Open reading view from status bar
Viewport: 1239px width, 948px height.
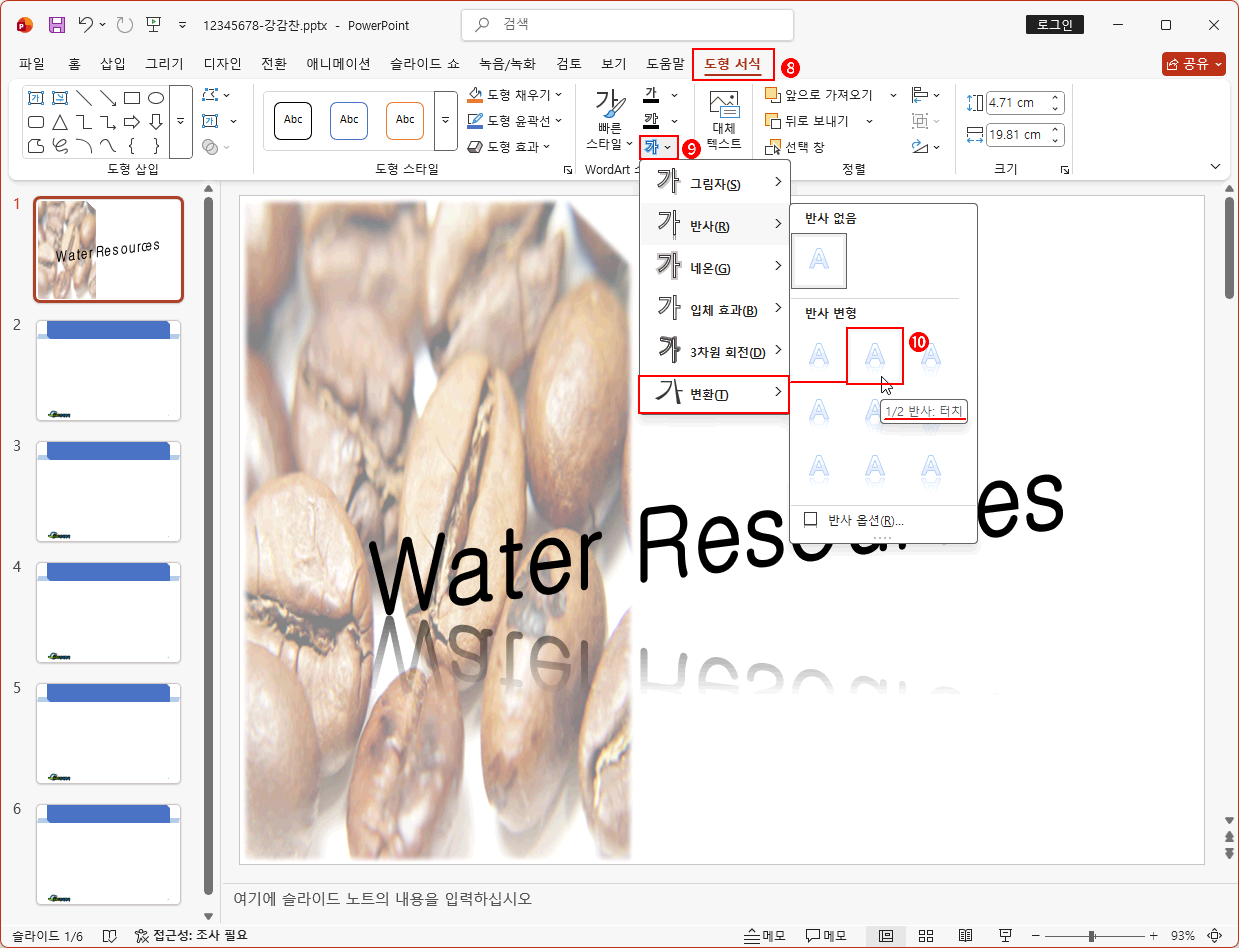click(965, 935)
